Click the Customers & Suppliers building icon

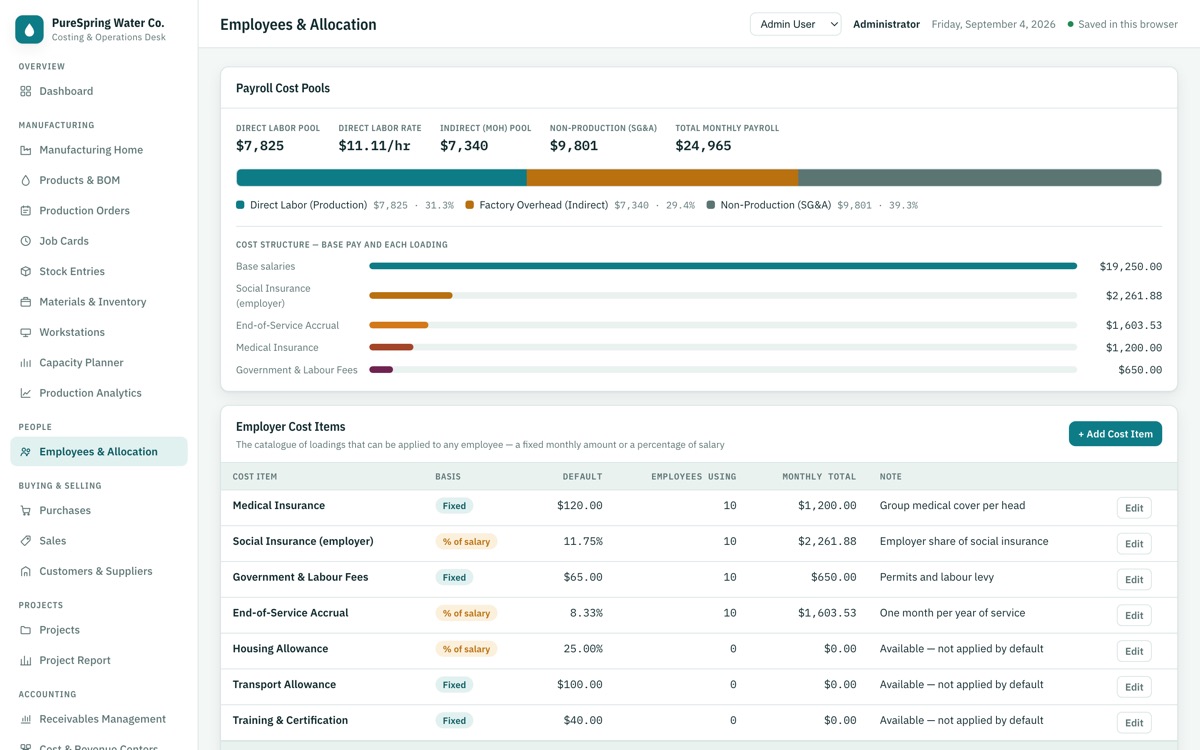pos(26,571)
